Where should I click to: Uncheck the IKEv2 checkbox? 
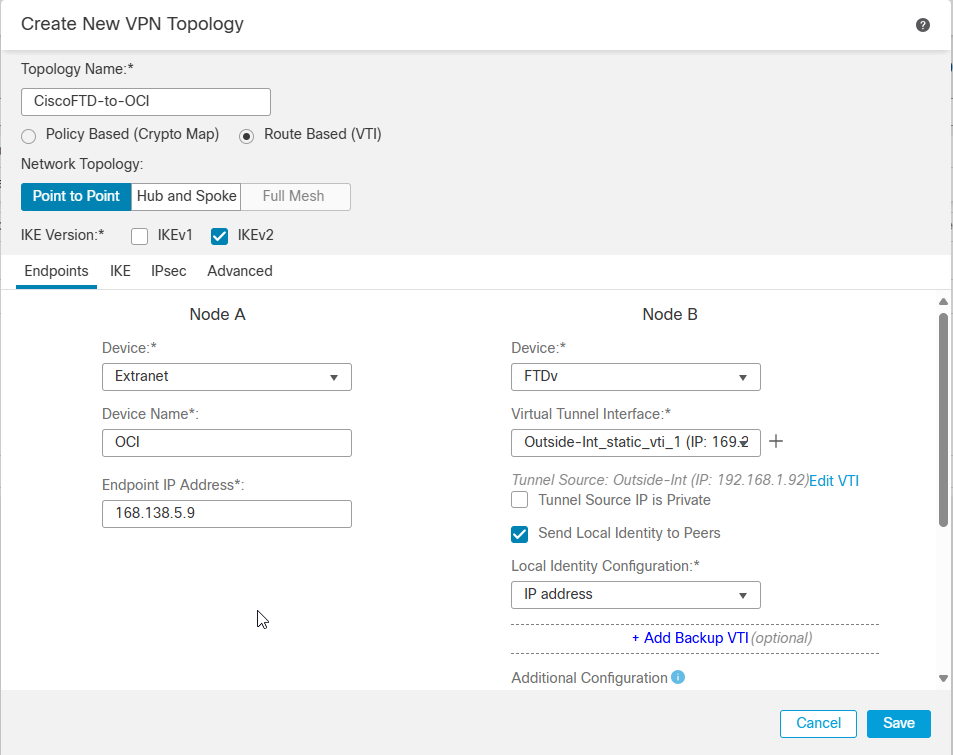click(220, 236)
